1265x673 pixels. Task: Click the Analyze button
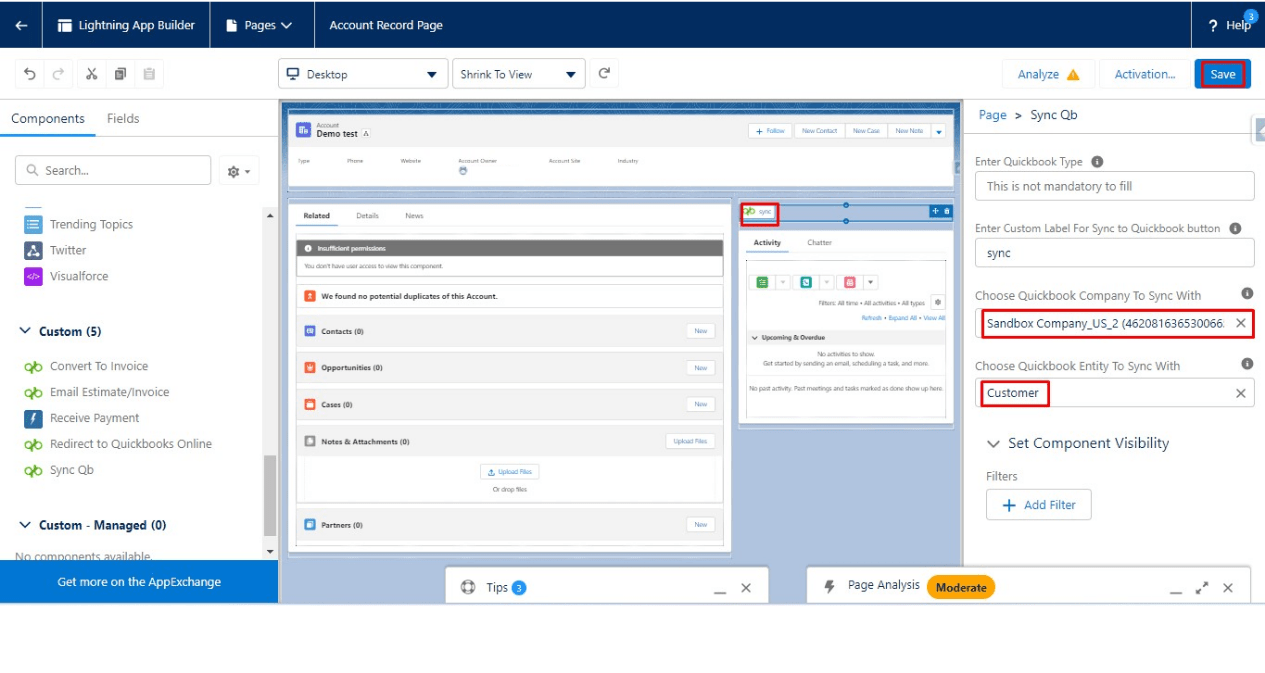pos(1048,74)
